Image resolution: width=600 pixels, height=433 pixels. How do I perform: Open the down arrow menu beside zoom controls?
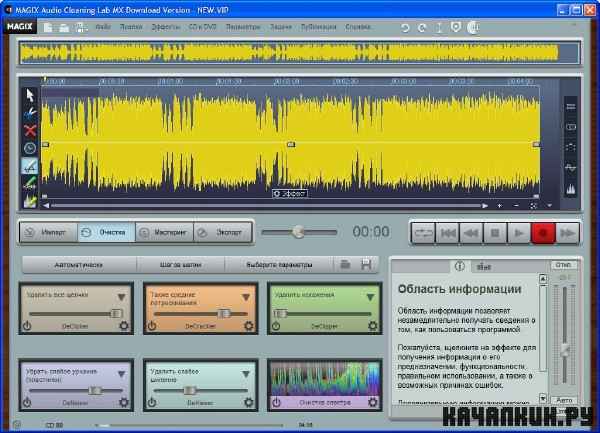tap(549, 206)
